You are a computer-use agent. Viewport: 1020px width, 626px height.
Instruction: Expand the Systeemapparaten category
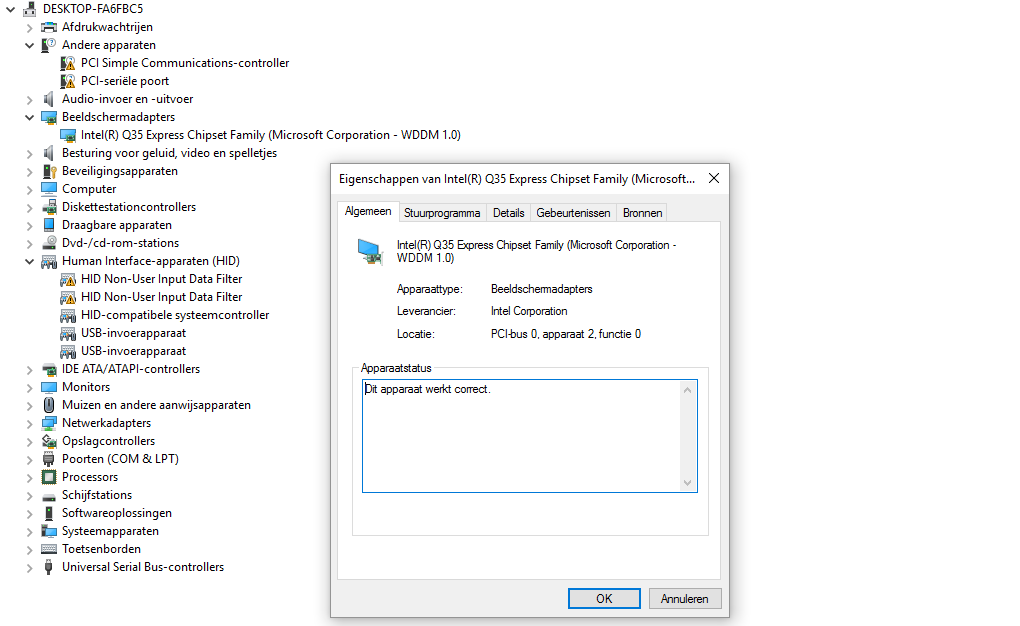click(29, 532)
